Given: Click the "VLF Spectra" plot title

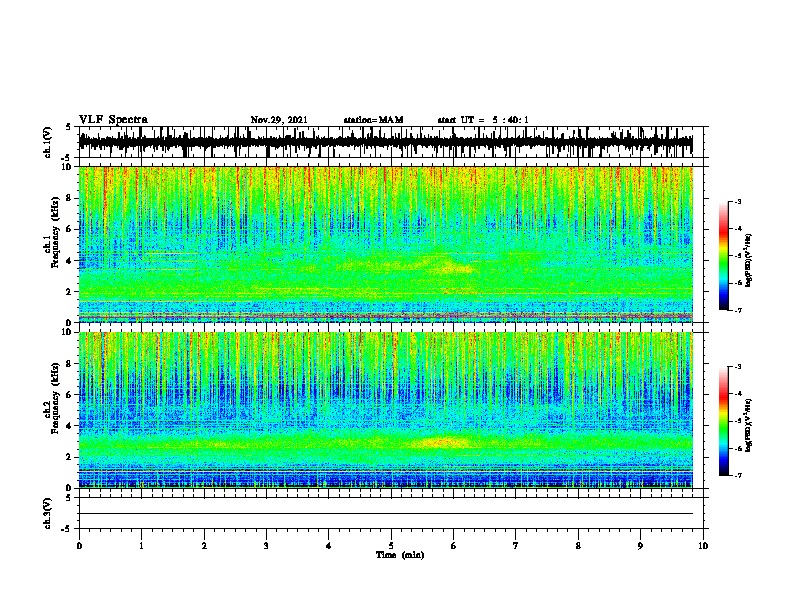Looking at the screenshot, I should tap(113, 120).
